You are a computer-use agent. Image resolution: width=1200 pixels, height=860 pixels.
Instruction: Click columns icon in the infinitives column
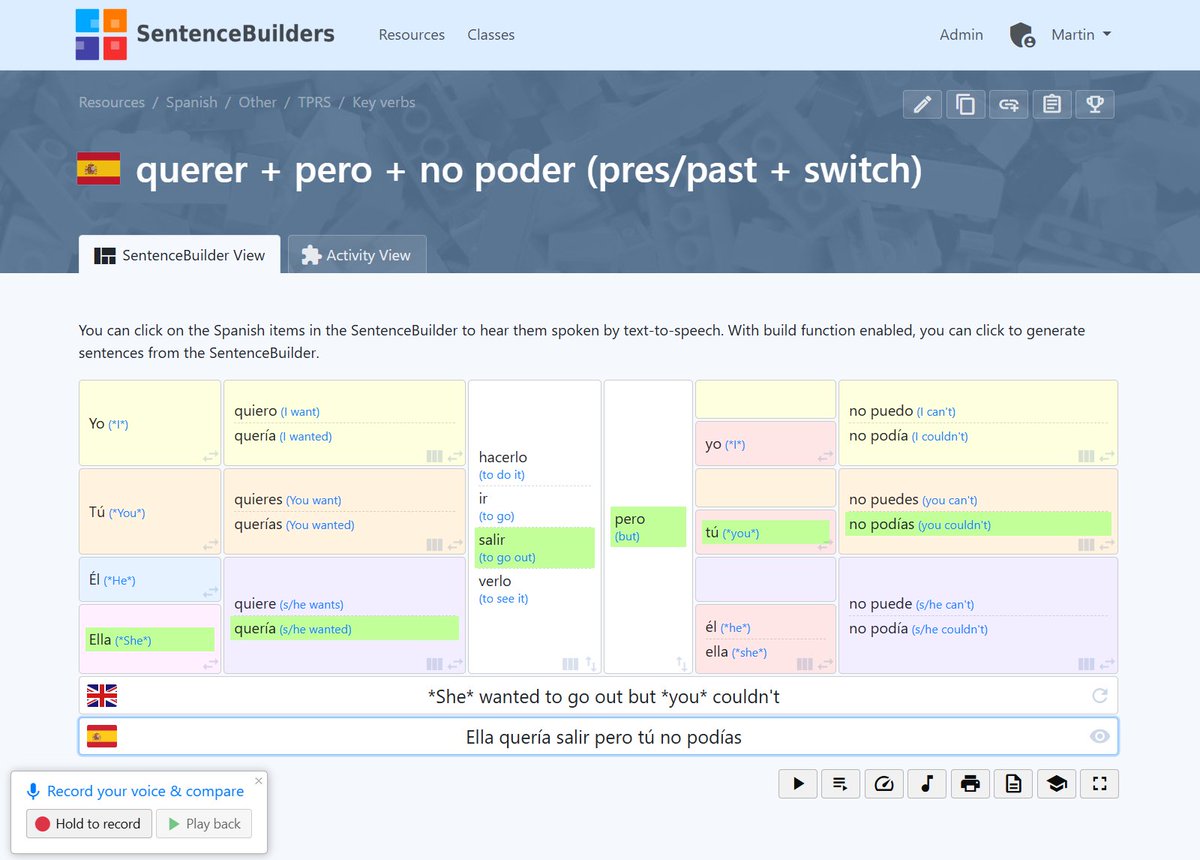pyautogui.click(x=570, y=663)
